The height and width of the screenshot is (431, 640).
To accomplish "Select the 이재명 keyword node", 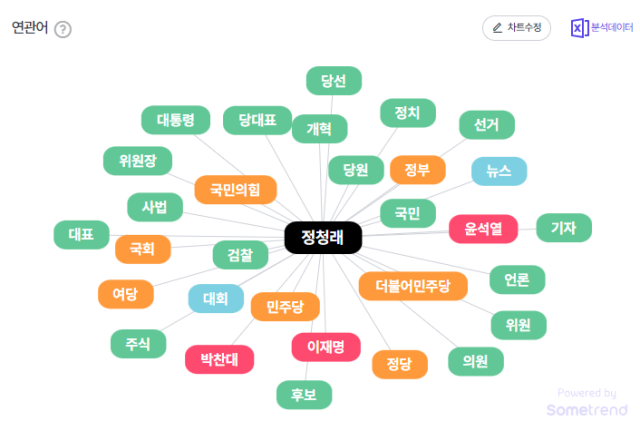I will [x=326, y=347].
